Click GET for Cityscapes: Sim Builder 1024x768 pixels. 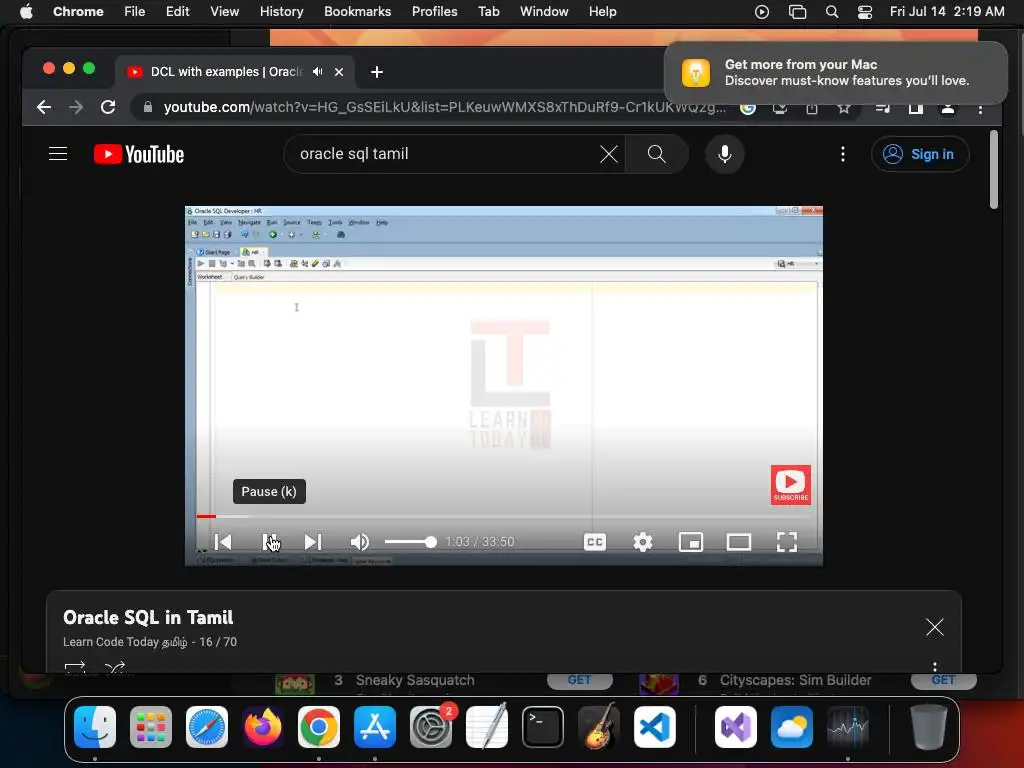tap(943, 680)
